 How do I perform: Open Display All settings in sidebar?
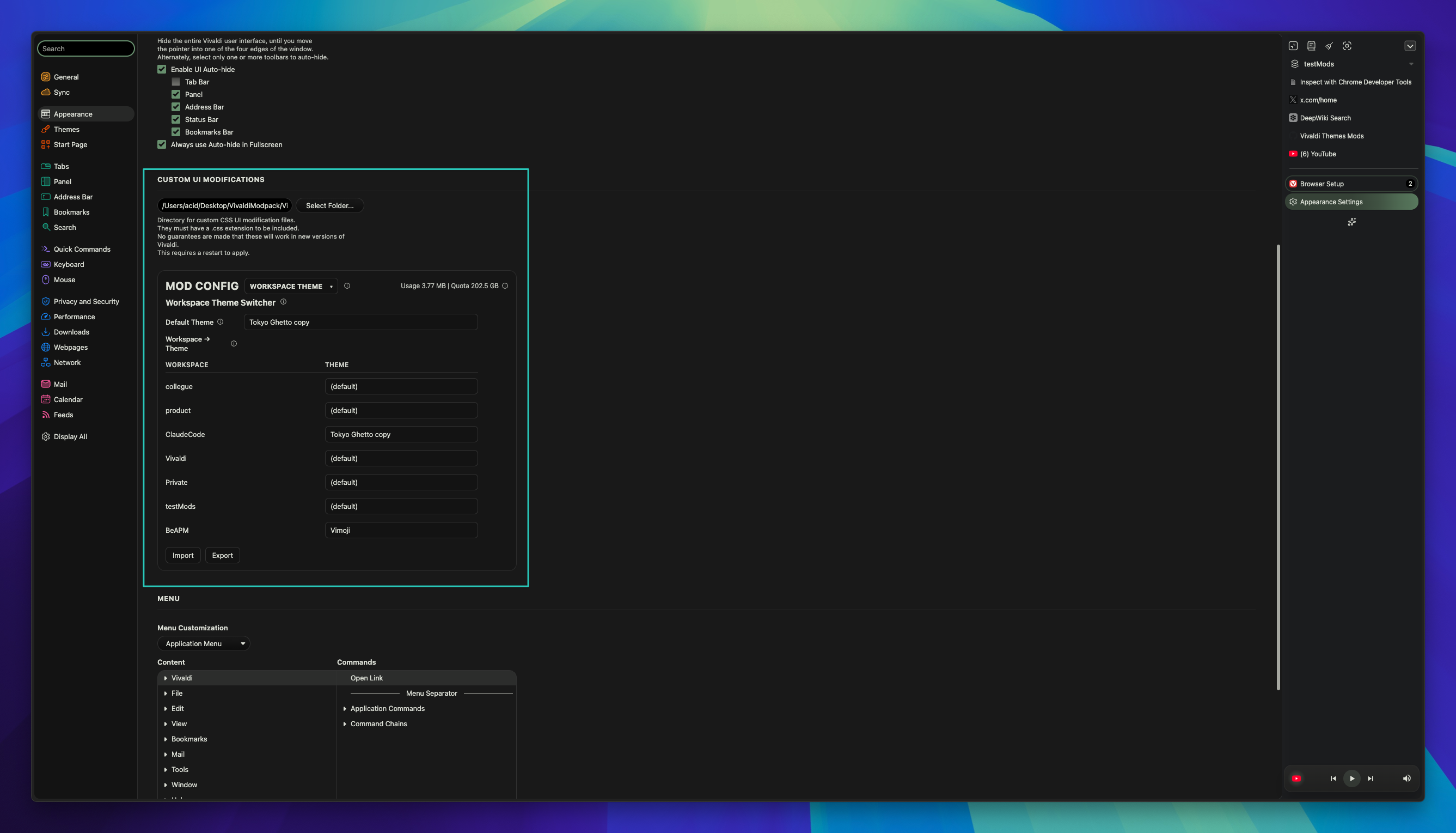(85, 436)
